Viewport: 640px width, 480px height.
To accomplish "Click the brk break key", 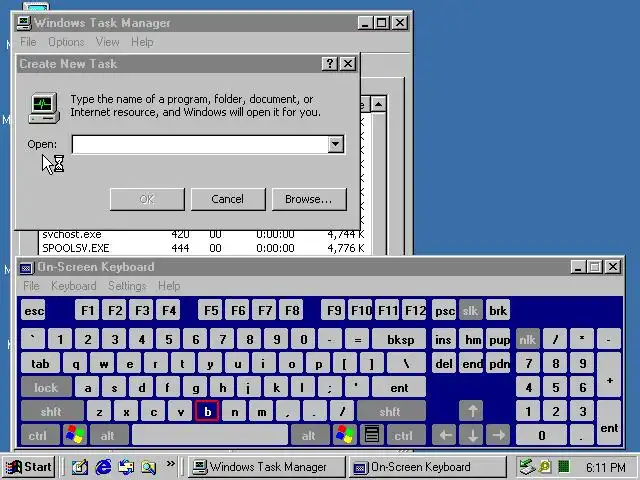I will (498, 311).
